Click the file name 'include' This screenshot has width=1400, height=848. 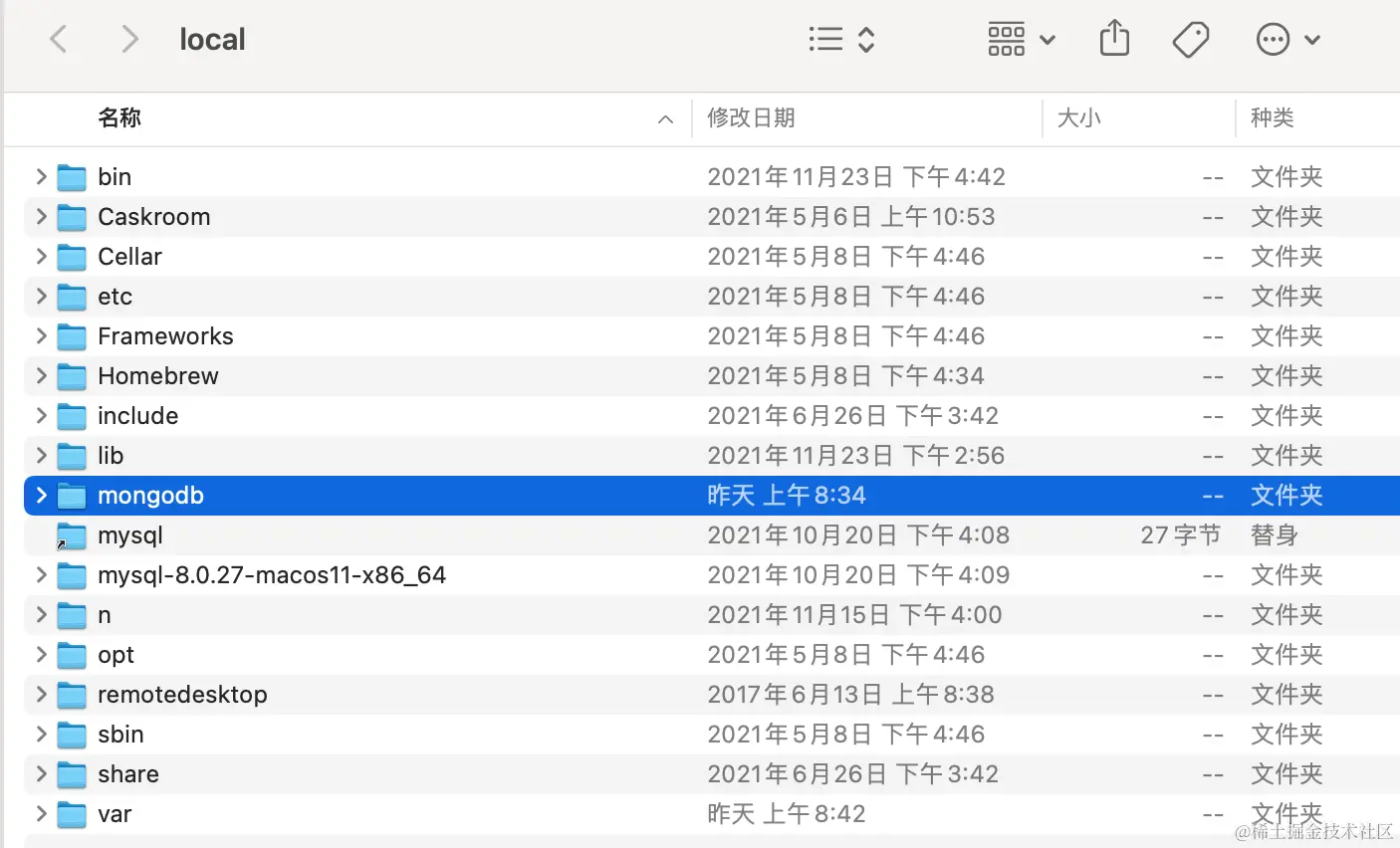point(138,416)
